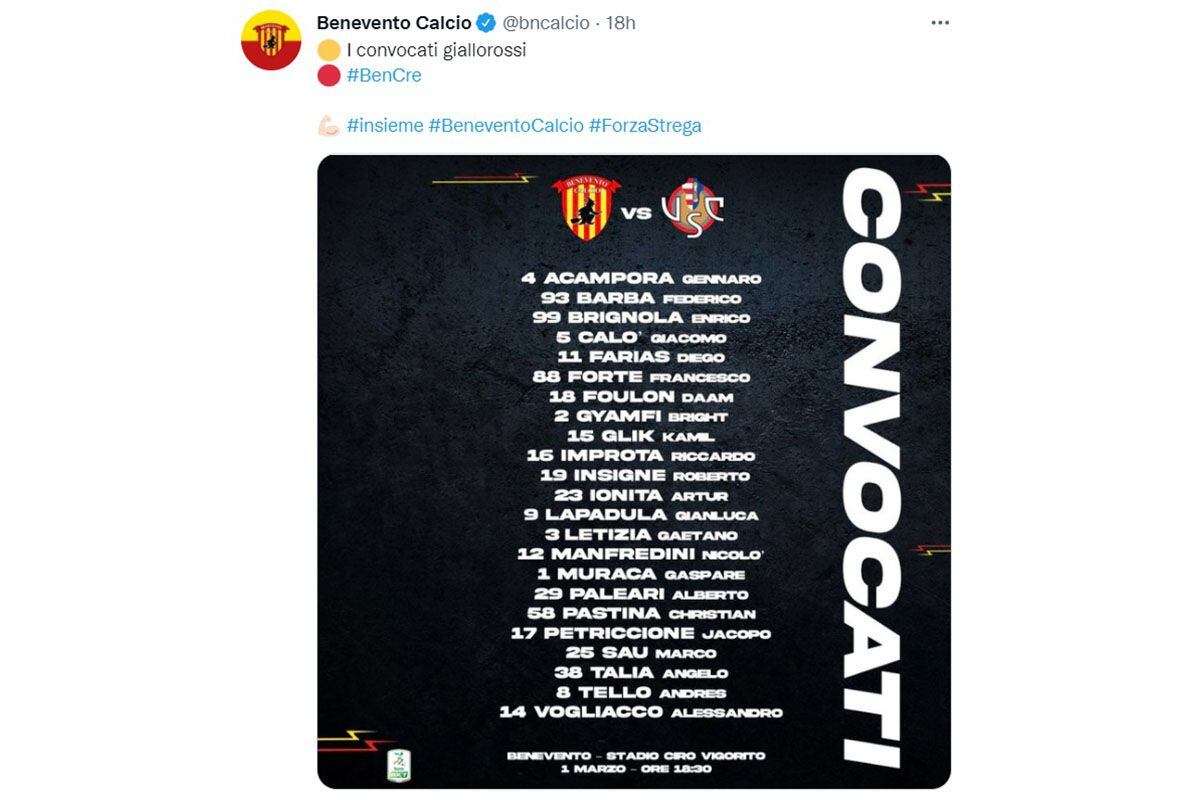The width and height of the screenshot is (1200, 800).
Task: Open the #BeneventoCalcio hashtag
Action: pos(505,126)
